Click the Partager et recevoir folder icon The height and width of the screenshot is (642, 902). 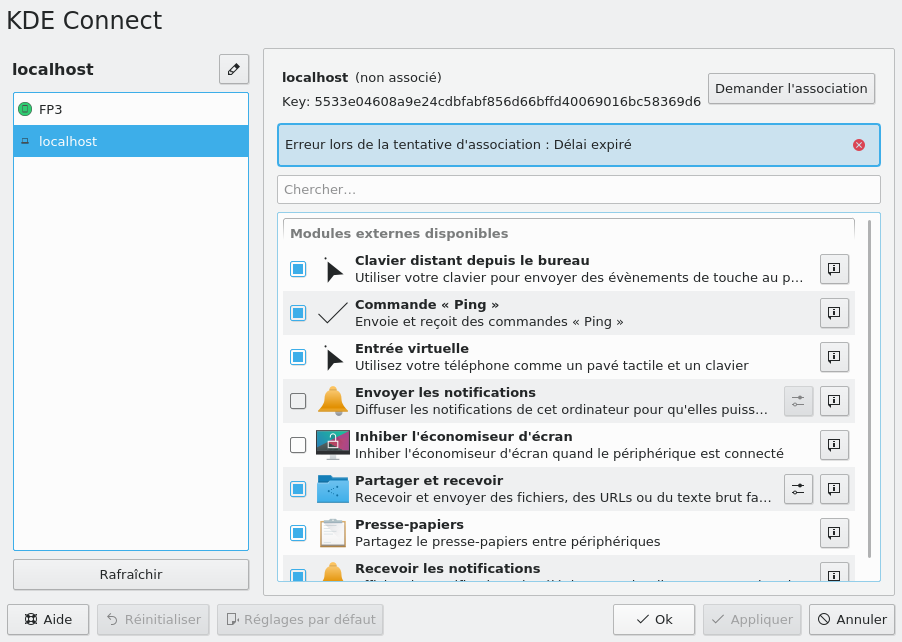tap(332, 489)
